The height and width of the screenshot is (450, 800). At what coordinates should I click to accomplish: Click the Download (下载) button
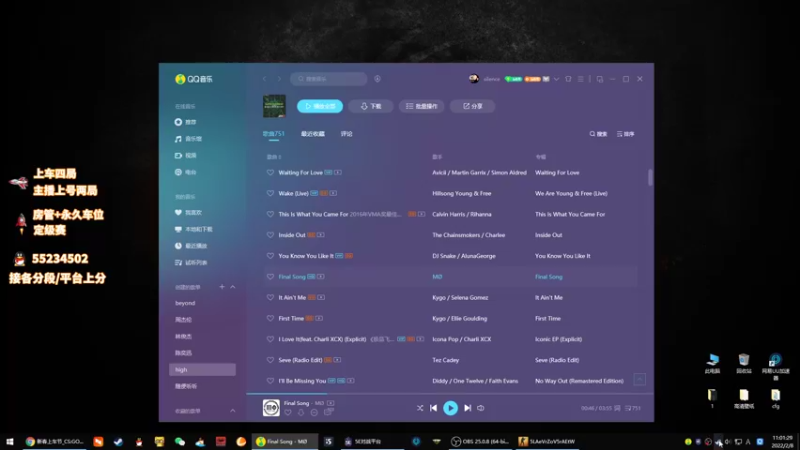click(x=371, y=106)
